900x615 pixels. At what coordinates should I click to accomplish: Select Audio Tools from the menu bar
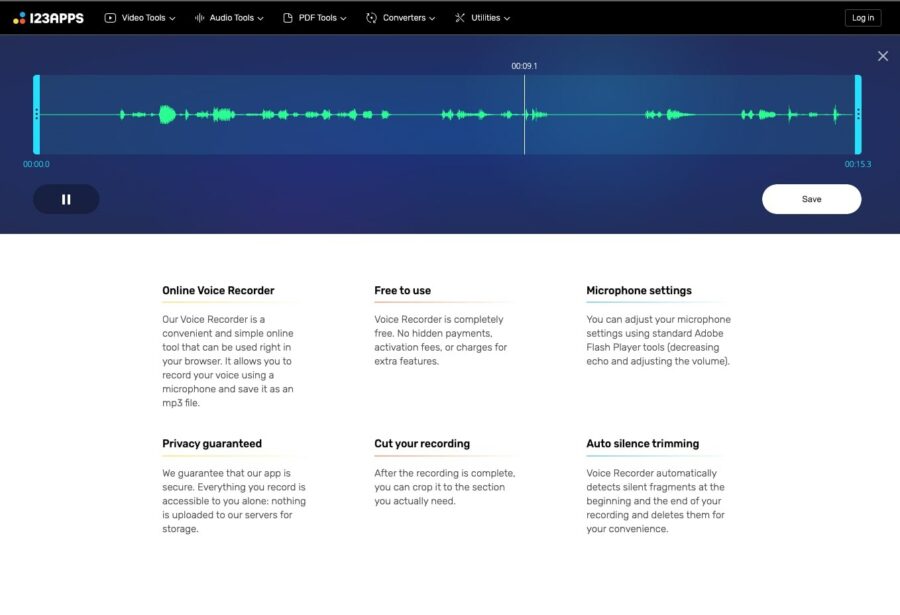[x=229, y=17]
